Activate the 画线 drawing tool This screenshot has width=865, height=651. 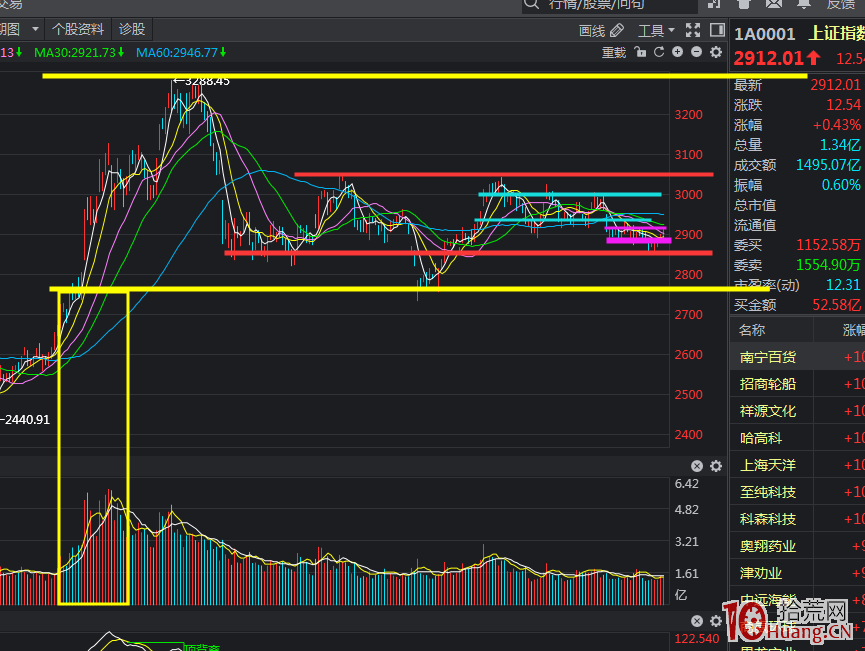point(601,30)
